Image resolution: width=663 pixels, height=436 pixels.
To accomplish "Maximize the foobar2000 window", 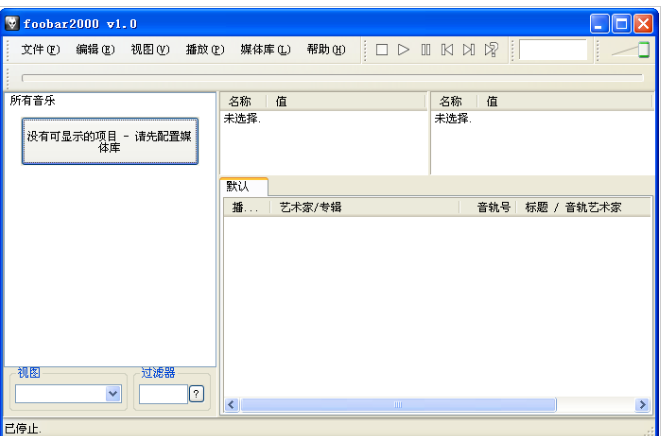I will pyautogui.click(x=622, y=23).
